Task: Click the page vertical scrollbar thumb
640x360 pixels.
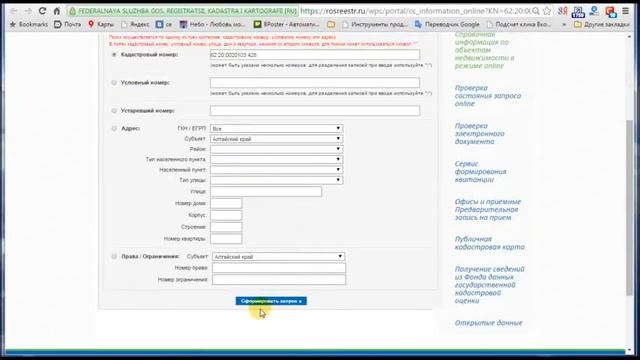Action: [629, 208]
